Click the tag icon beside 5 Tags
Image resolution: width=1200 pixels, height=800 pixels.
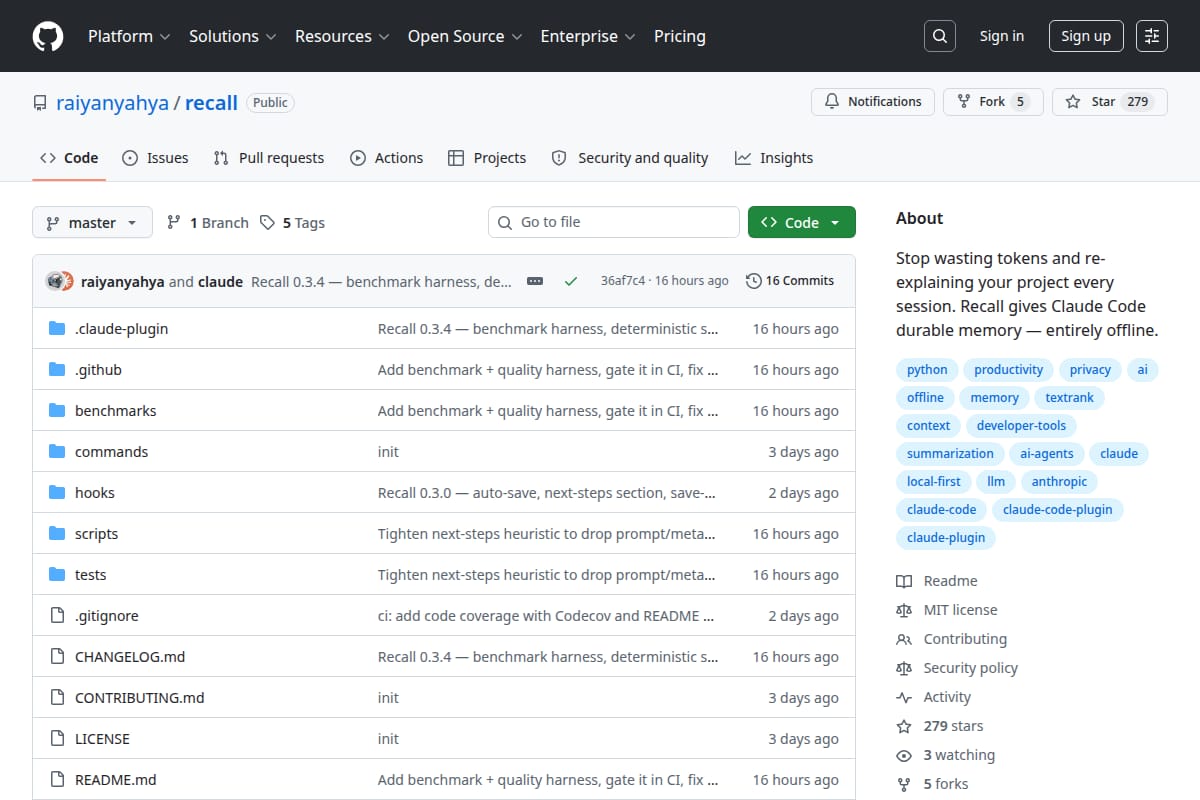pos(267,222)
